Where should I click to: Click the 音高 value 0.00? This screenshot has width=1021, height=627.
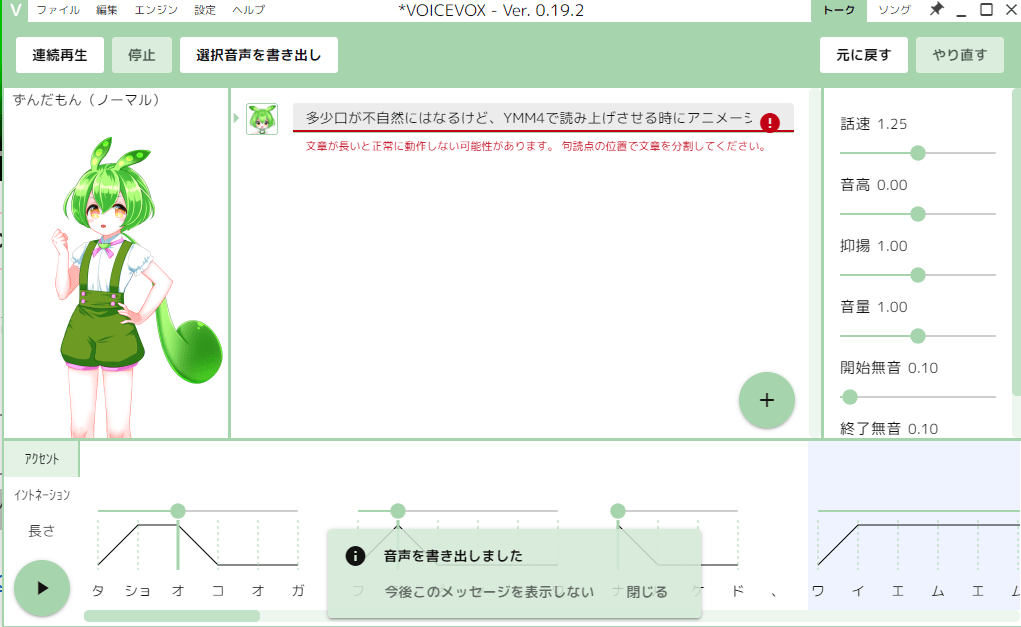892,185
